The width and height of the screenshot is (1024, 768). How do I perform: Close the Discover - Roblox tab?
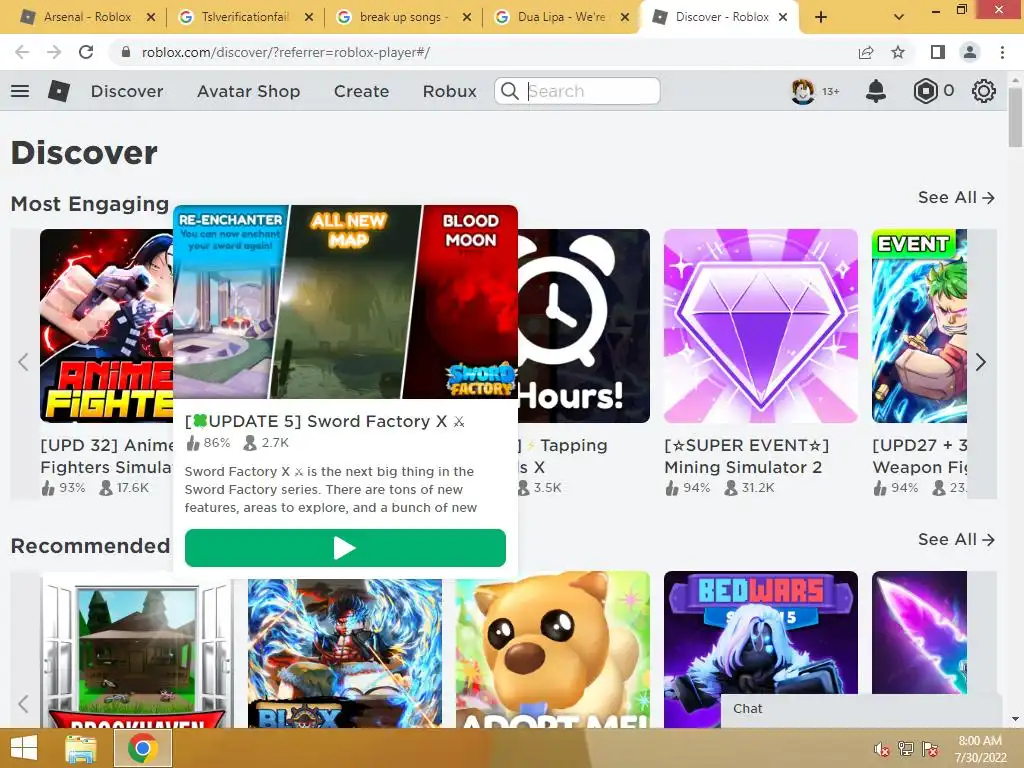[783, 17]
